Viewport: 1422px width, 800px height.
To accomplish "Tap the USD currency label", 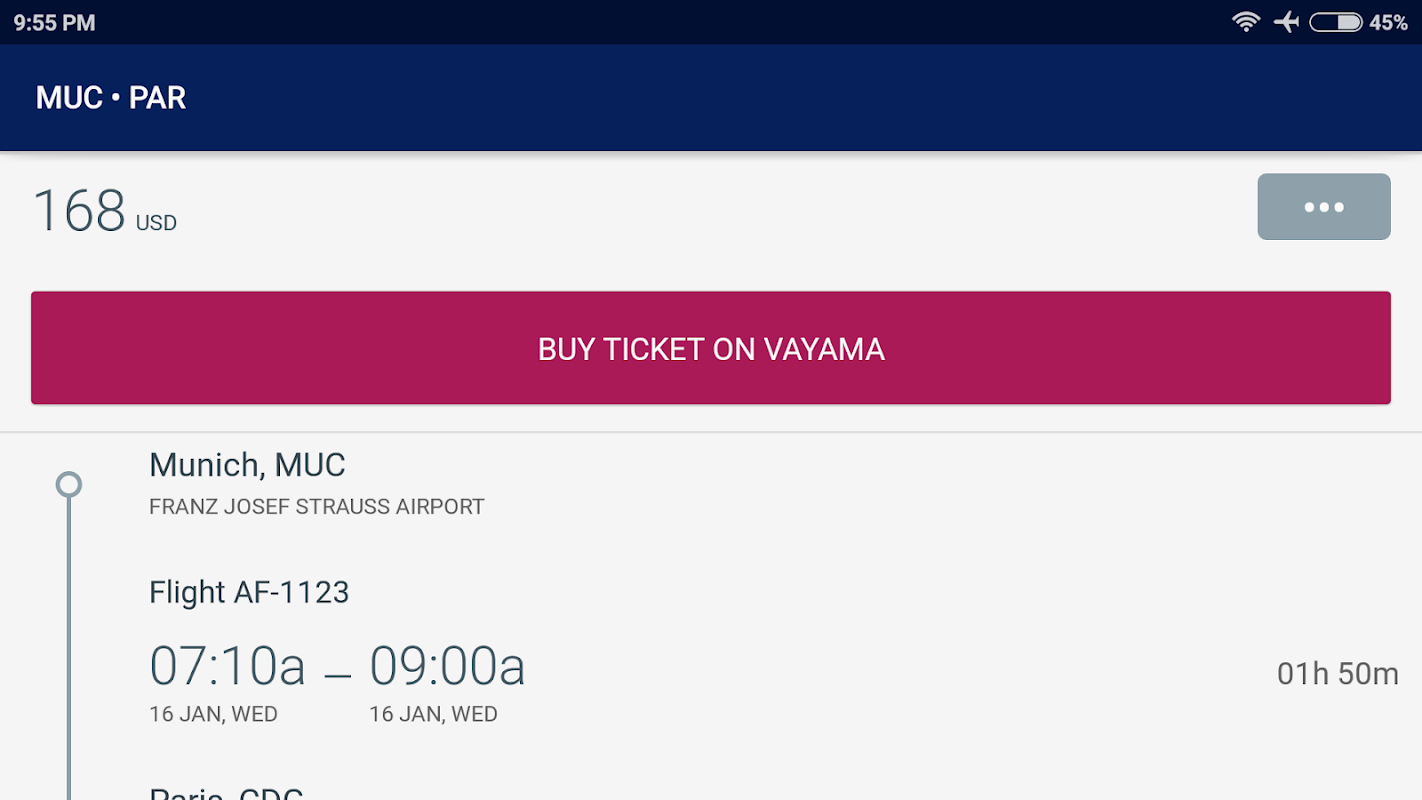I will [x=156, y=223].
